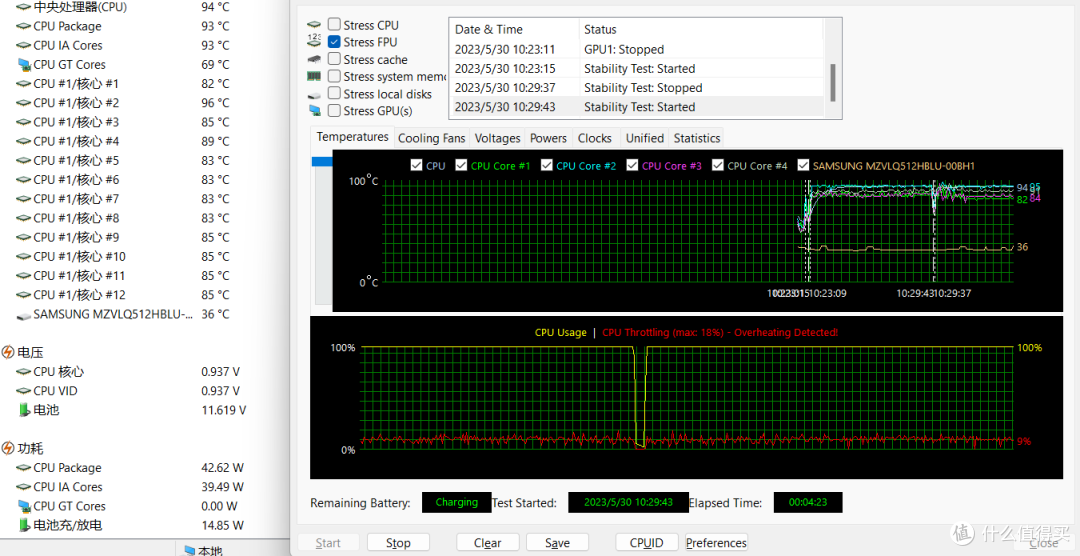Click the Clear button
This screenshot has width=1080, height=556.
pyautogui.click(x=488, y=543)
